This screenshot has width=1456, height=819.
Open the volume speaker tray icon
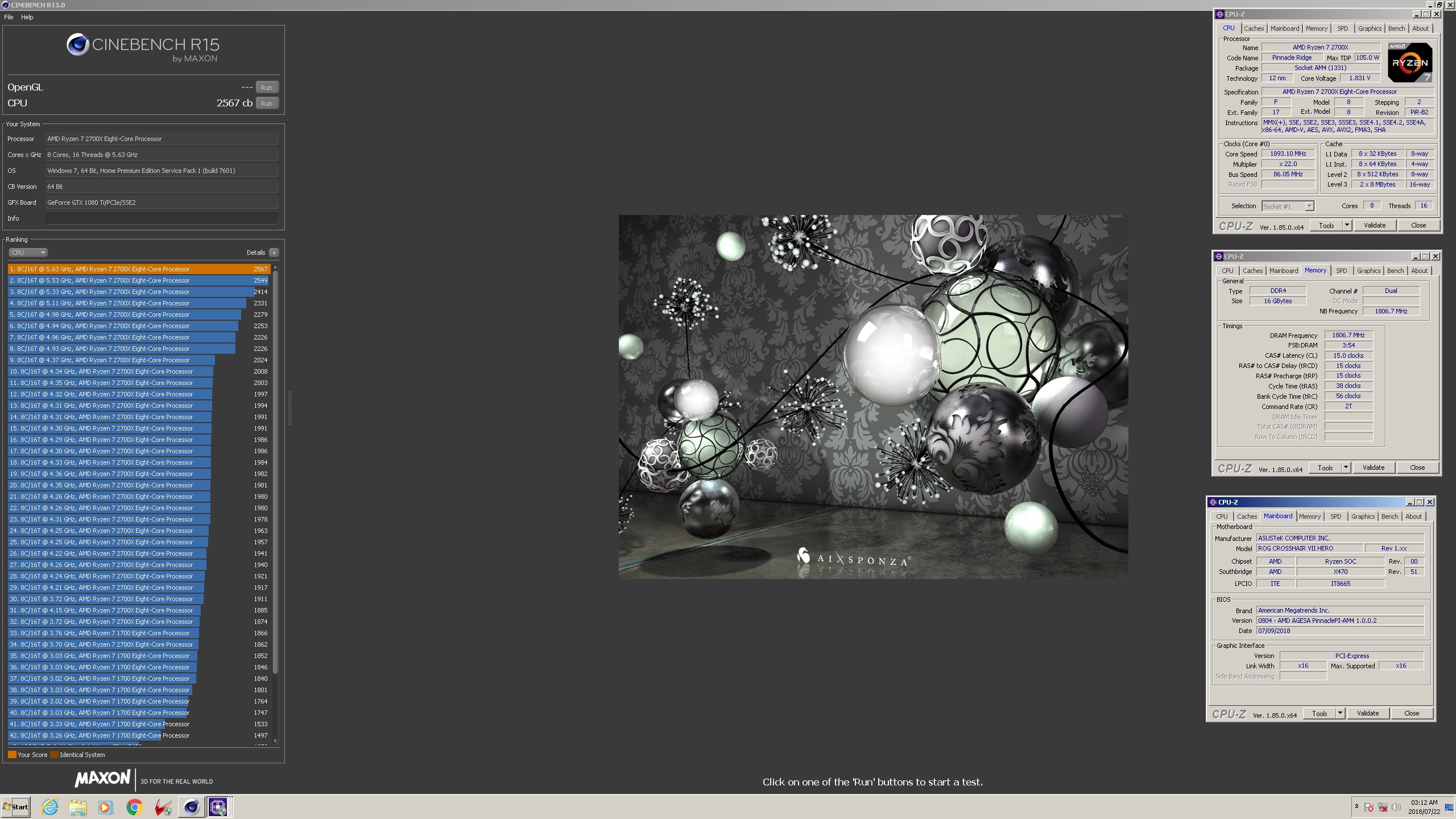tap(1396, 808)
